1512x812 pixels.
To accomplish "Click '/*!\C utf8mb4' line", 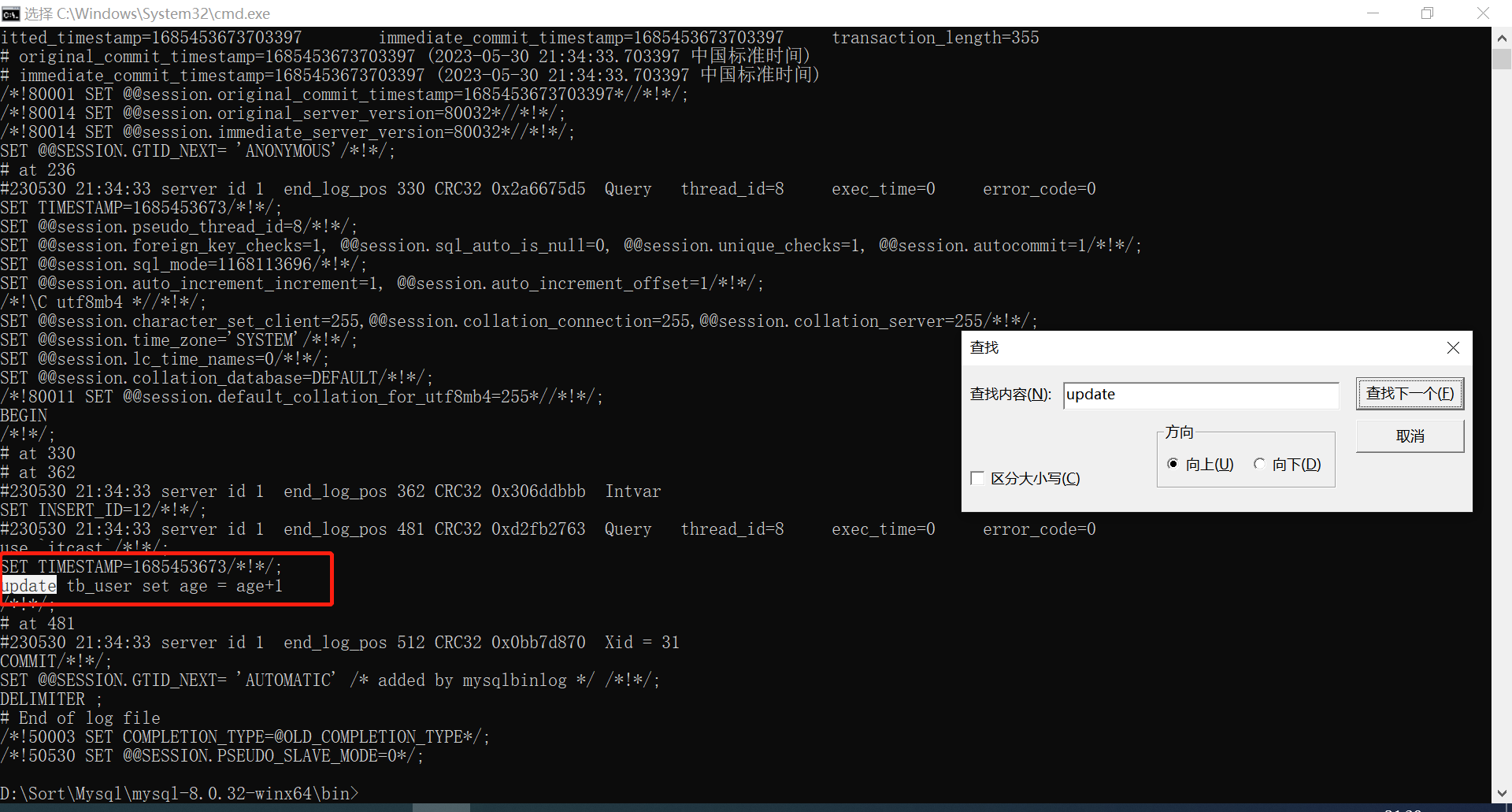I will pos(102,302).
